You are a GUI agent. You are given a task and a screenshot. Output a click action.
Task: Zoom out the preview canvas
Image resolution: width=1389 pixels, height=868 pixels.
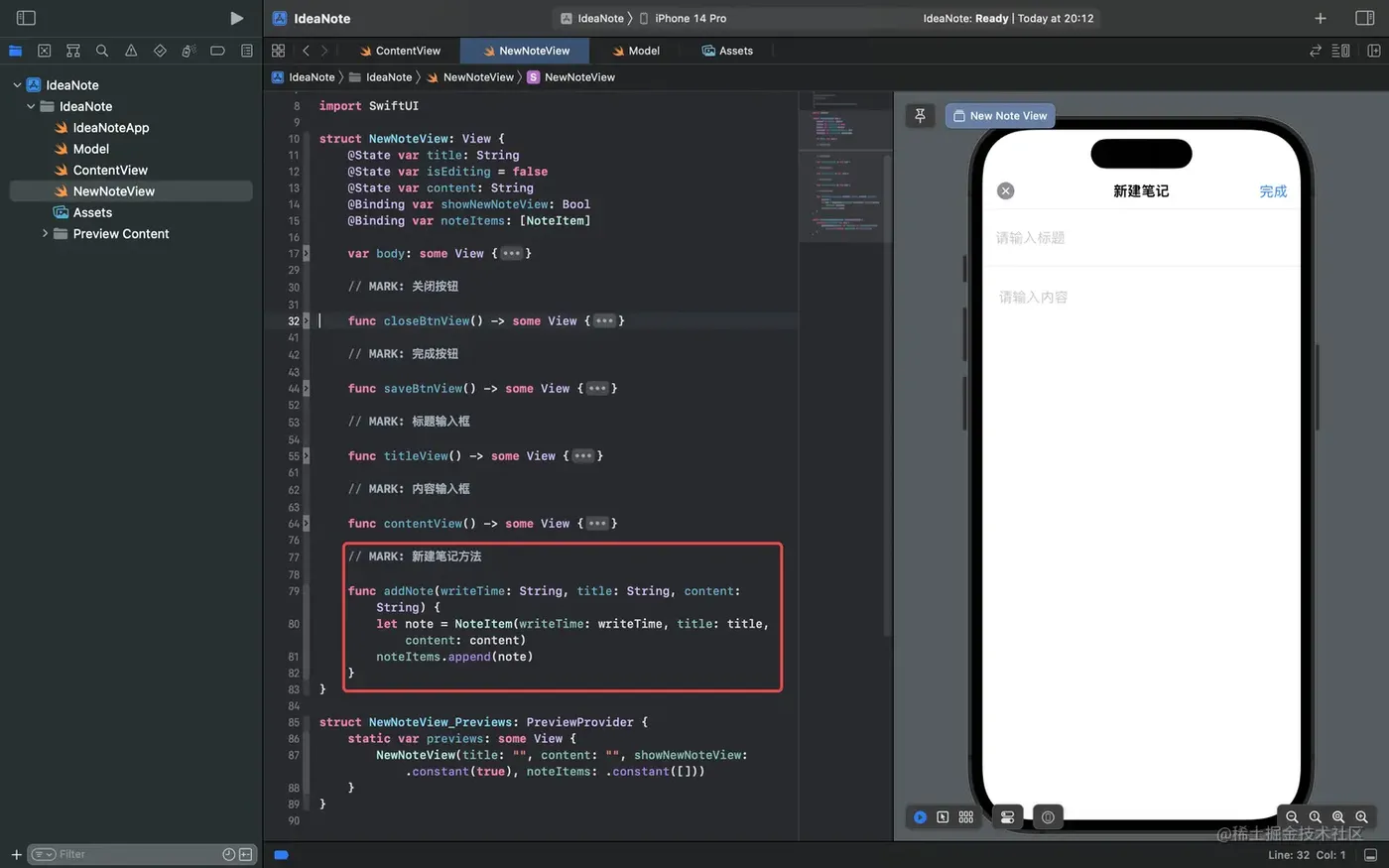point(1292,817)
